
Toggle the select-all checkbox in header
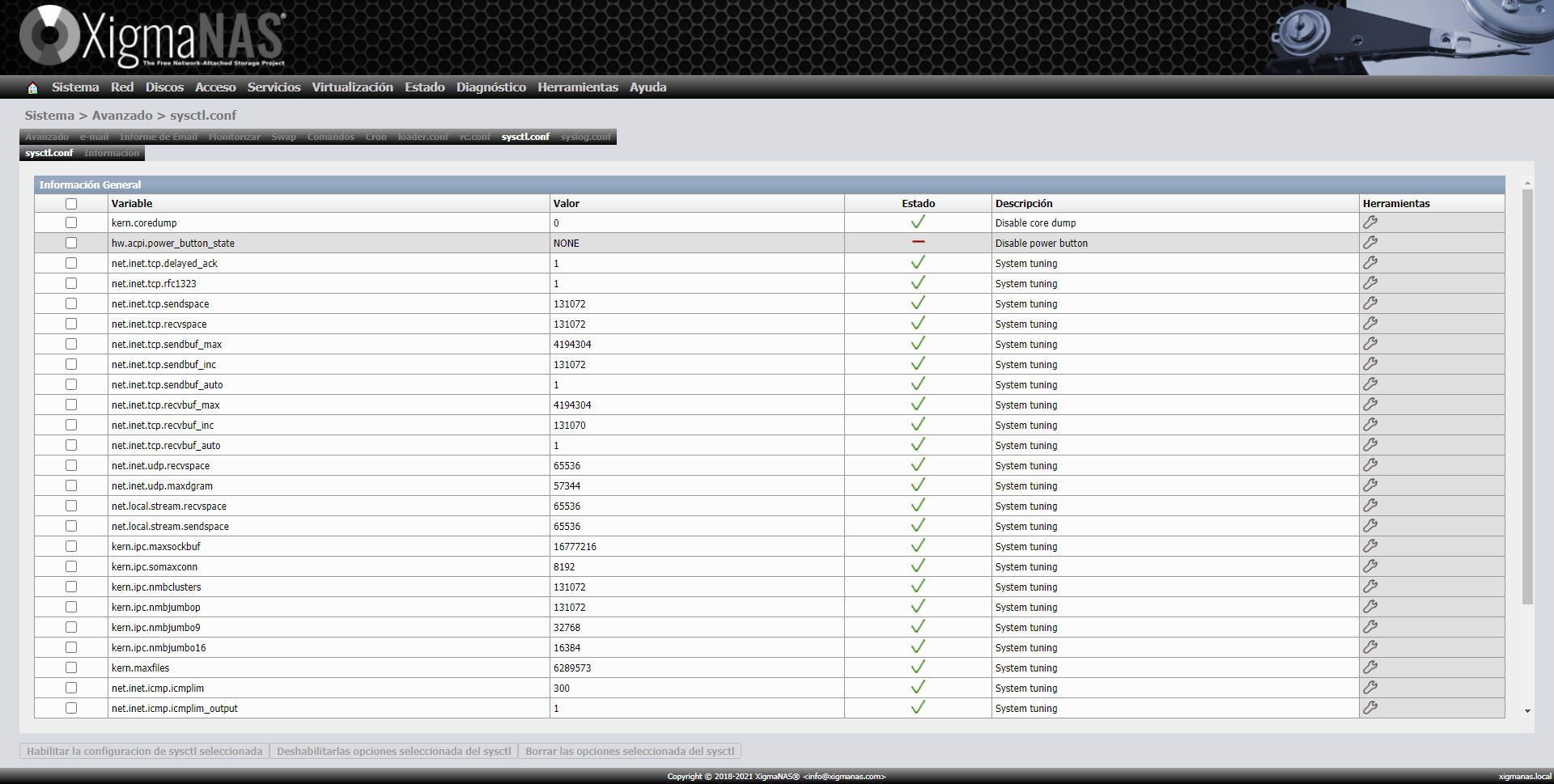[x=71, y=204]
